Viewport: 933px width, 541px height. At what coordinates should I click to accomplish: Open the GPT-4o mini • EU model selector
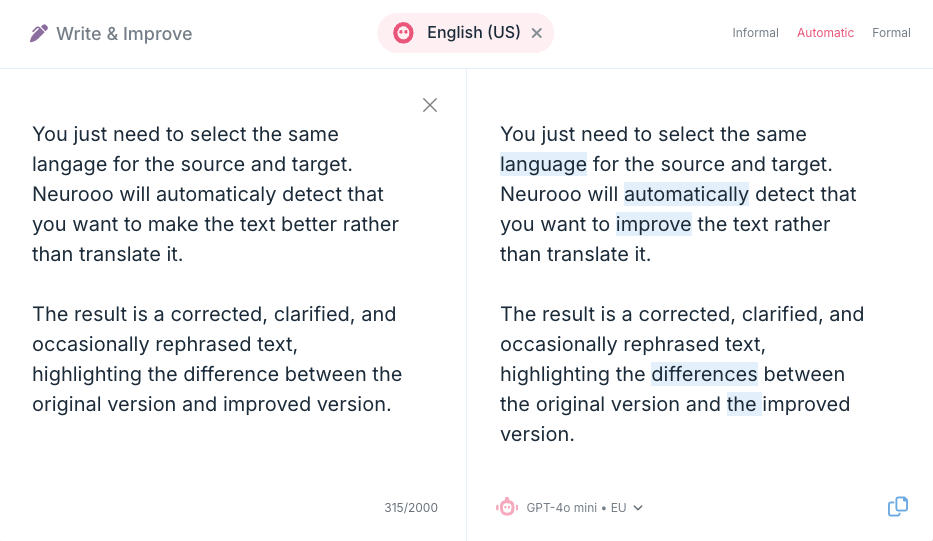point(569,508)
